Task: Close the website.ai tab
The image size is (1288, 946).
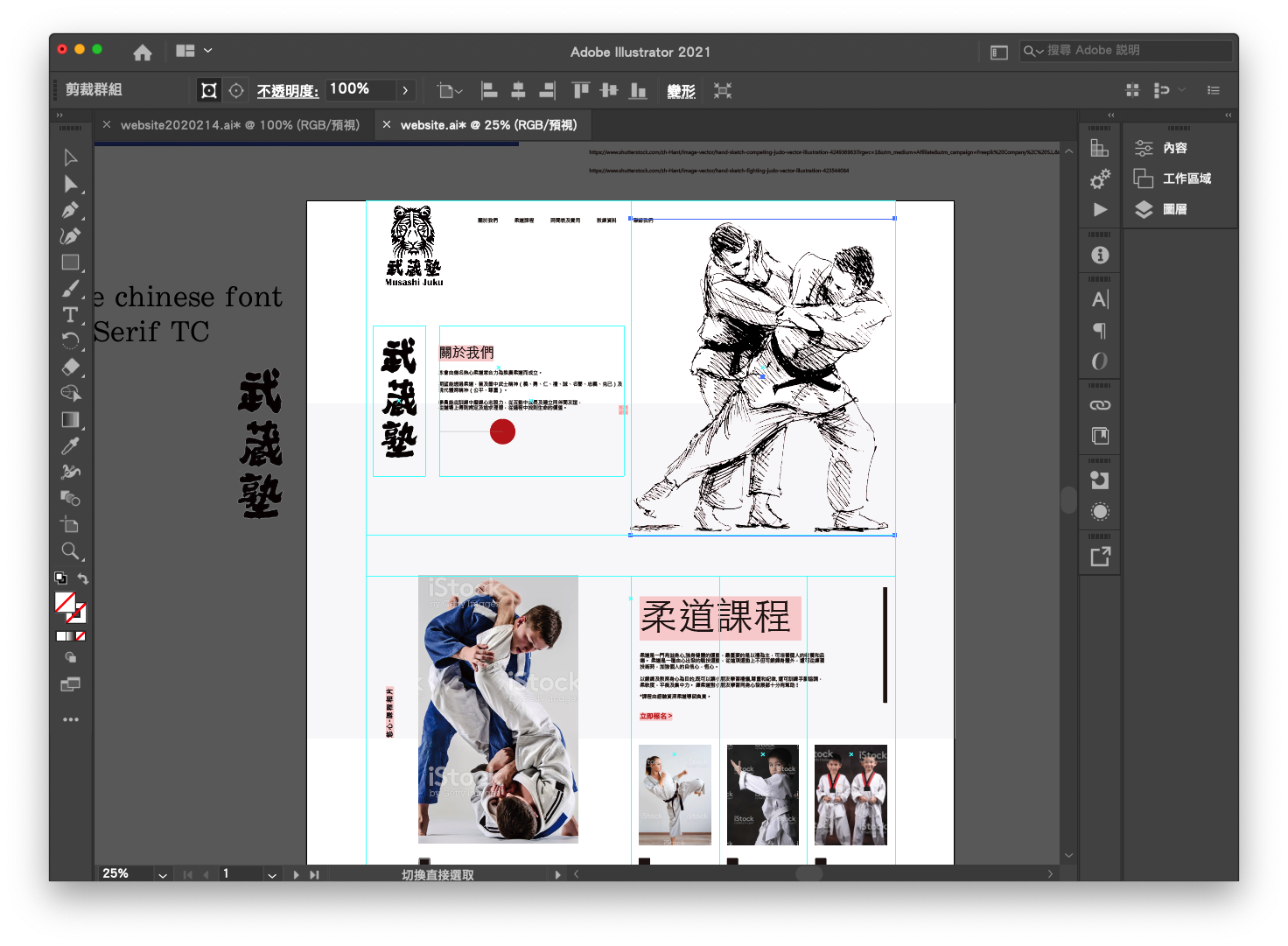Action: pyautogui.click(x=386, y=125)
